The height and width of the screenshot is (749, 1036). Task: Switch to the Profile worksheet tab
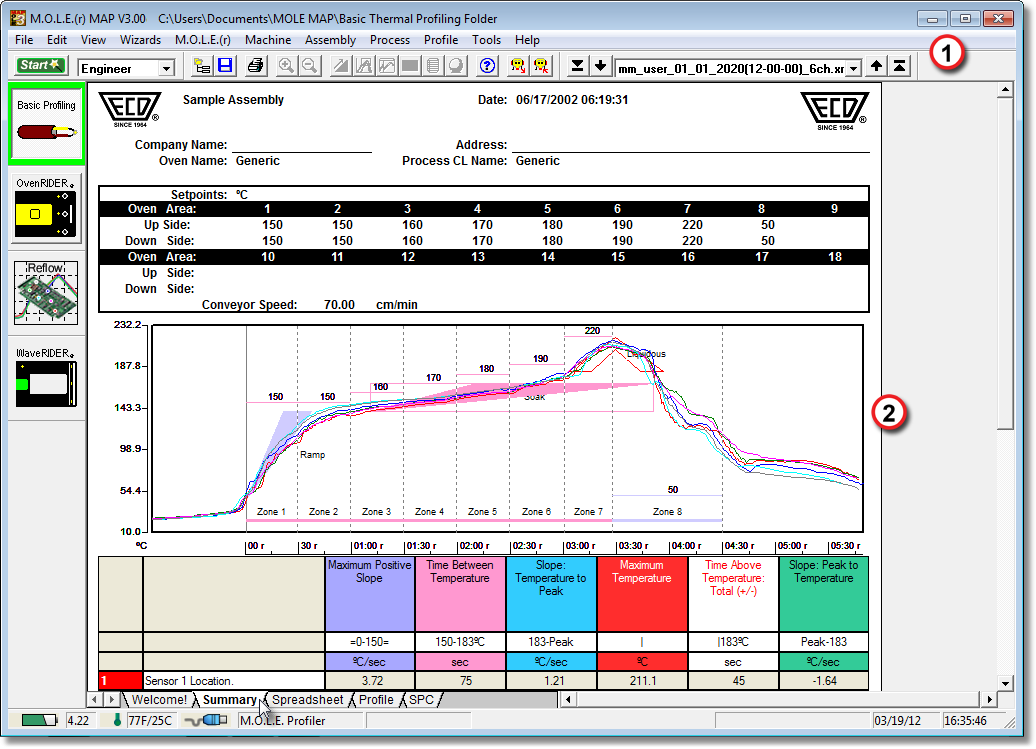pos(376,699)
